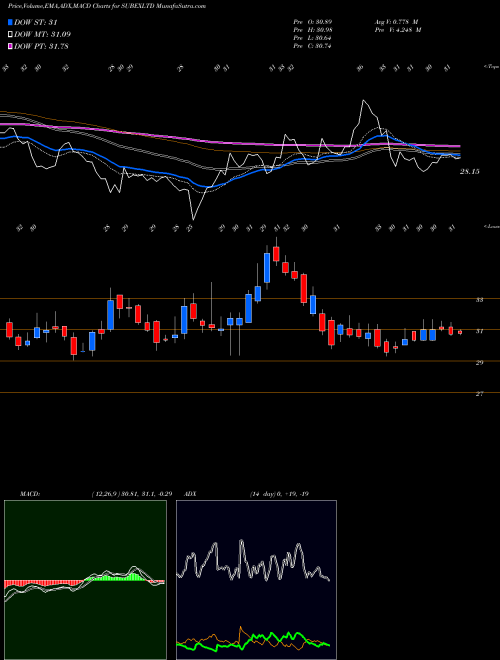Click the tallest red candlestick at the price peak
500x660 pixels.
(x=277, y=254)
